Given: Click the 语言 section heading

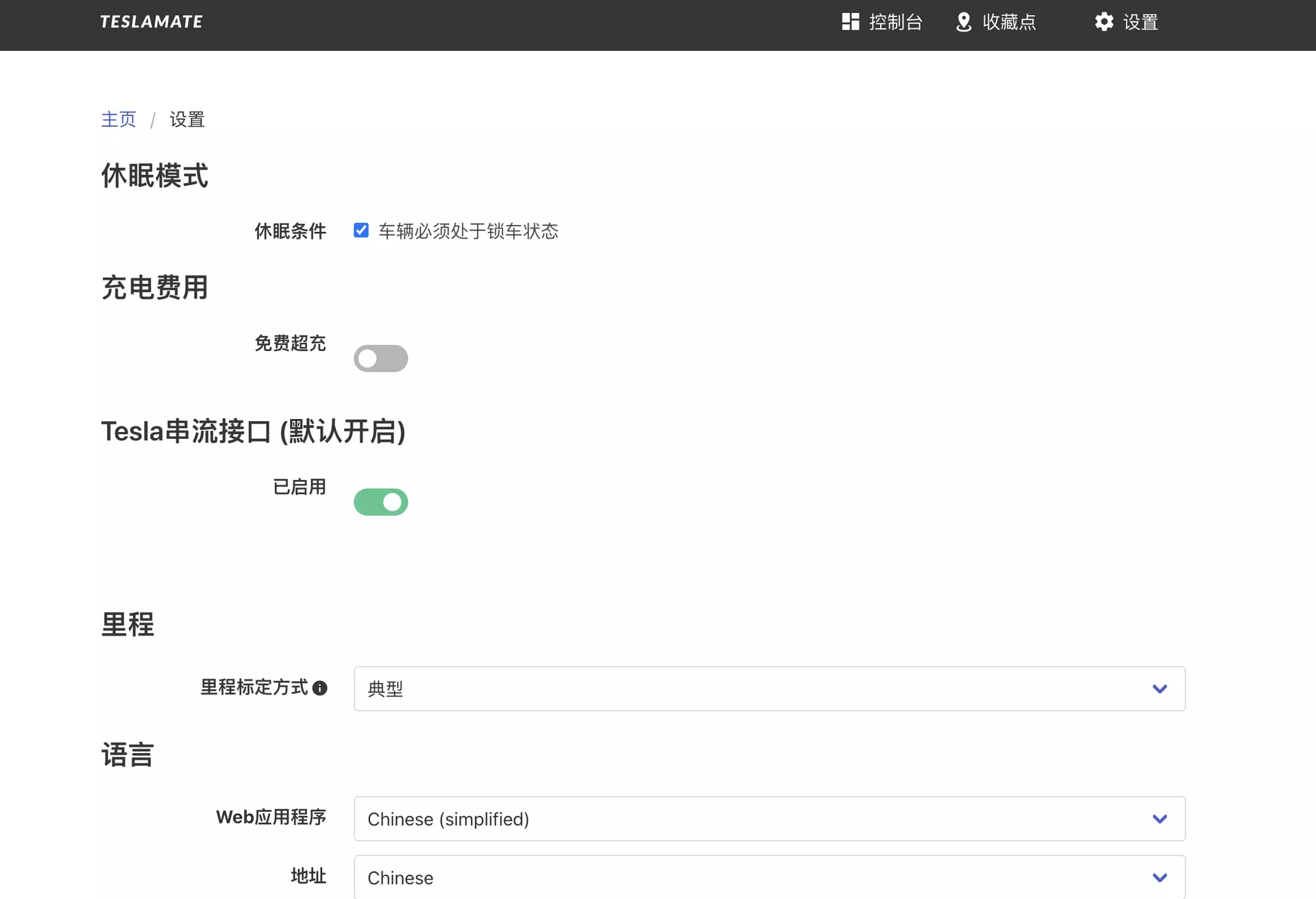Looking at the screenshot, I should (128, 754).
